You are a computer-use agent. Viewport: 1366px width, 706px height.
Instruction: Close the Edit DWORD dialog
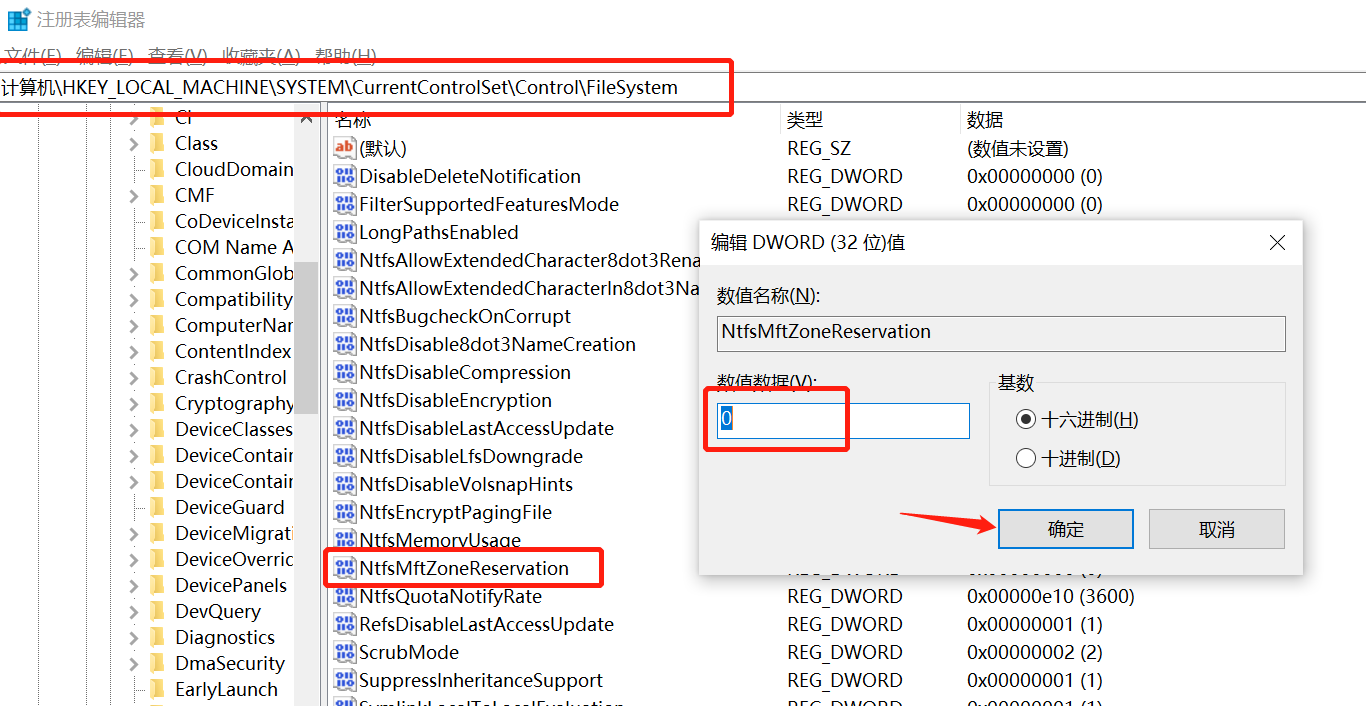1276,243
